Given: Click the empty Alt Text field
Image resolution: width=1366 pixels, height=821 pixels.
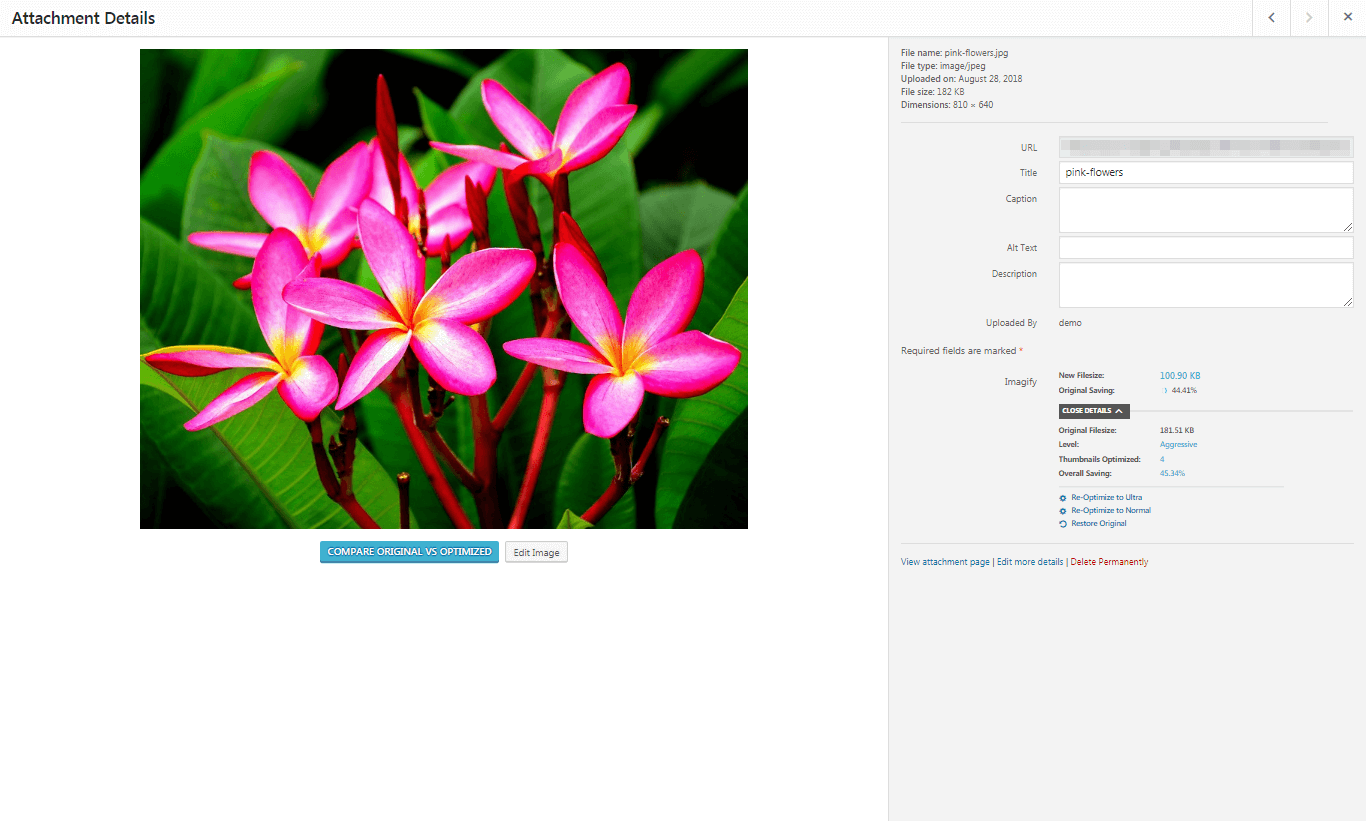Looking at the screenshot, I should click(x=1205, y=247).
